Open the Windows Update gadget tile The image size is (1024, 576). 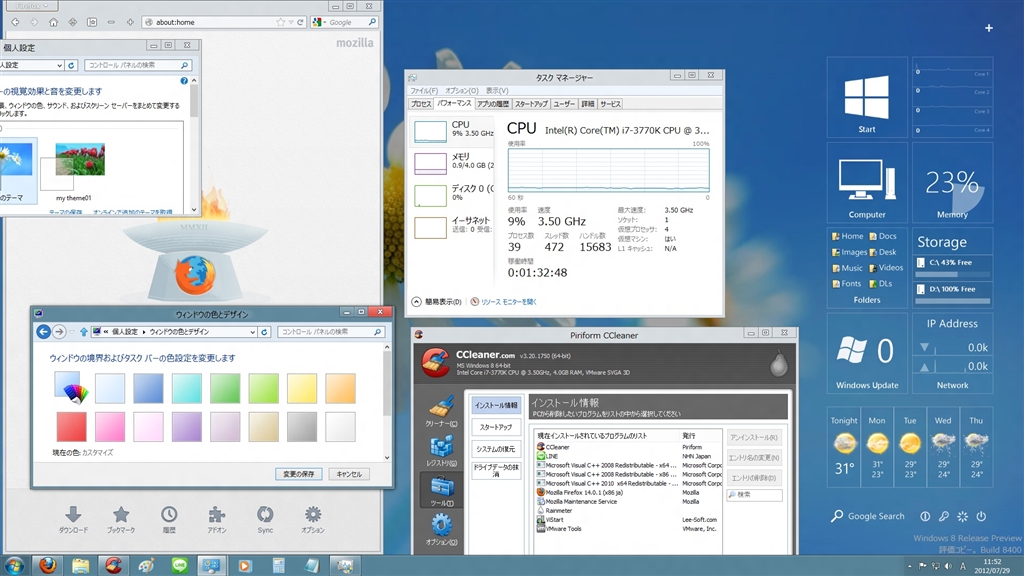pyautogui.click(x=866, y=353)
